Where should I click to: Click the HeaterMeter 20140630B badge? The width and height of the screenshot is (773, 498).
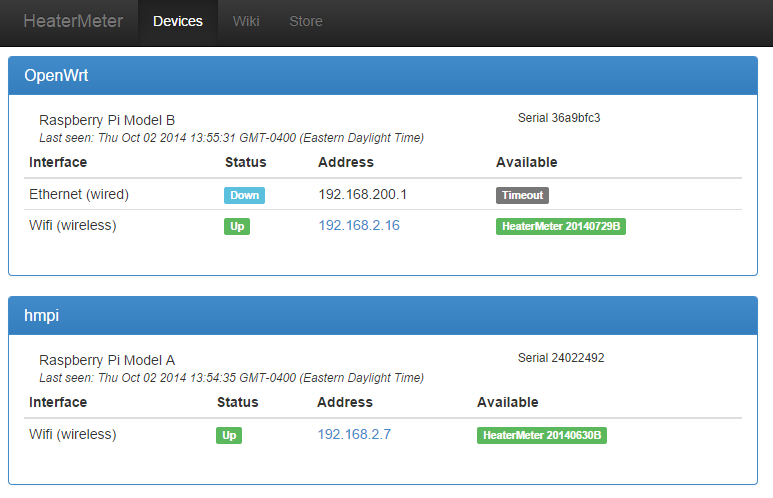point(542,435)
